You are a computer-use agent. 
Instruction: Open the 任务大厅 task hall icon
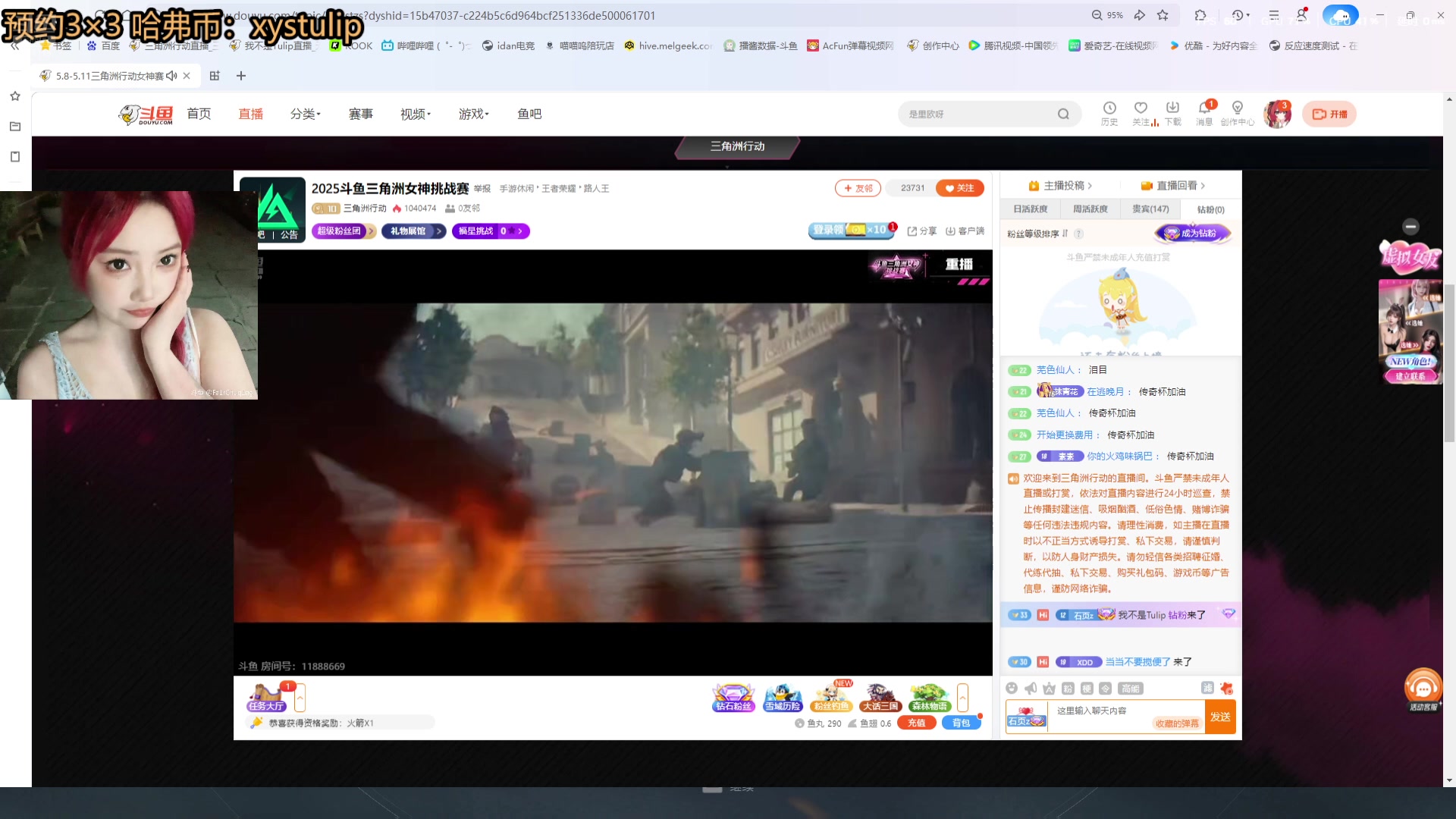click(267, 697)
